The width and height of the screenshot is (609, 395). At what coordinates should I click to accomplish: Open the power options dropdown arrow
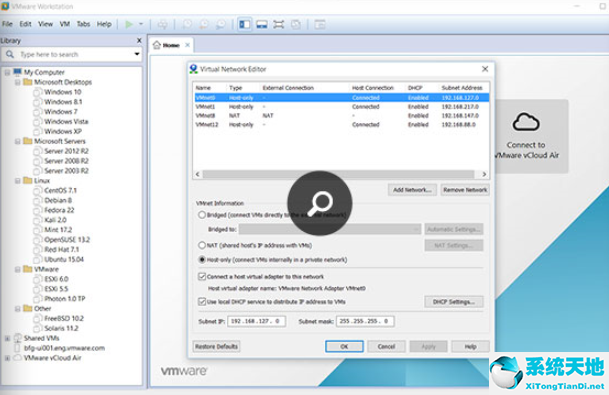141,24
